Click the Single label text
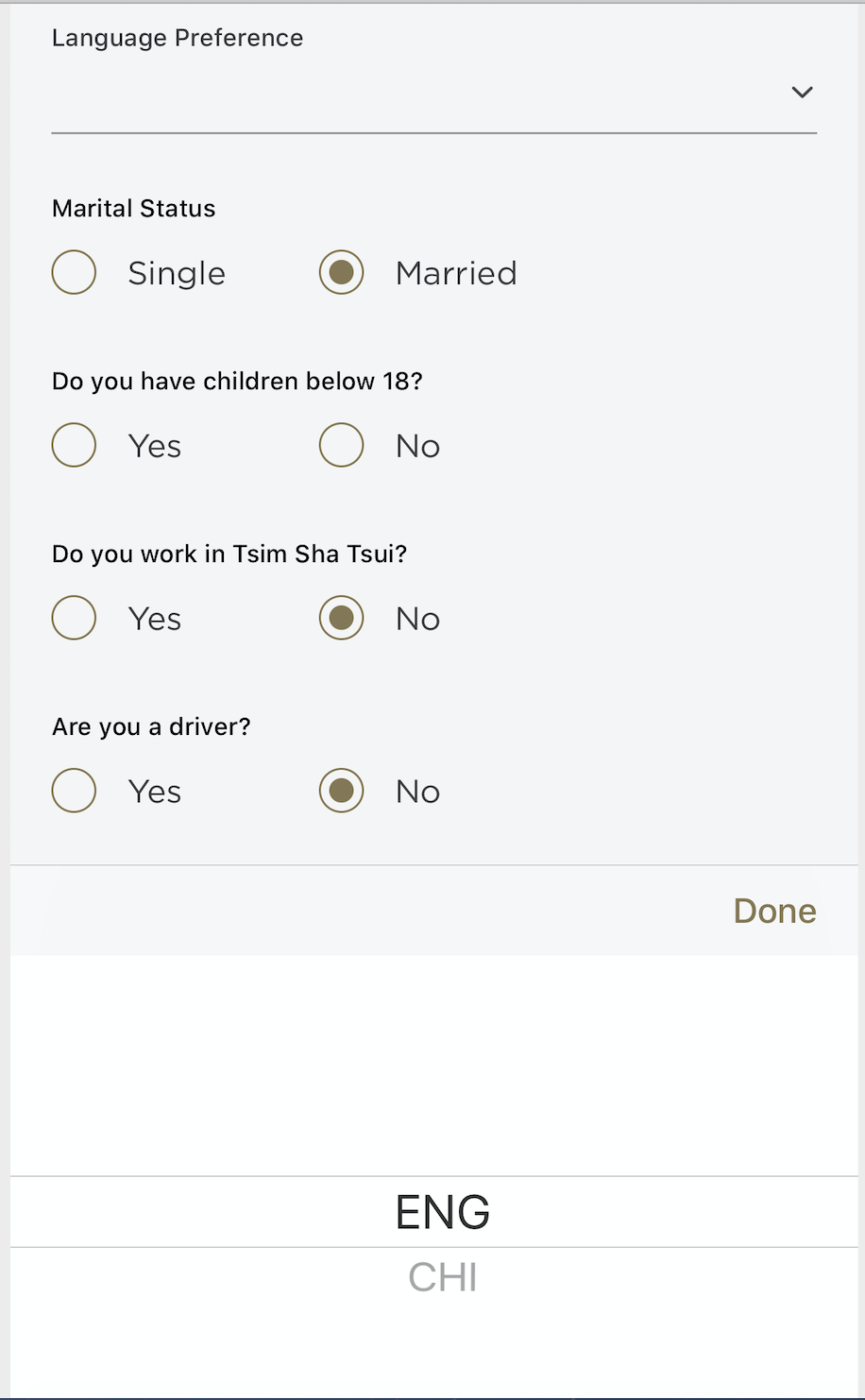The width and height of the screenshot is (865, 1400). [177, 273]
